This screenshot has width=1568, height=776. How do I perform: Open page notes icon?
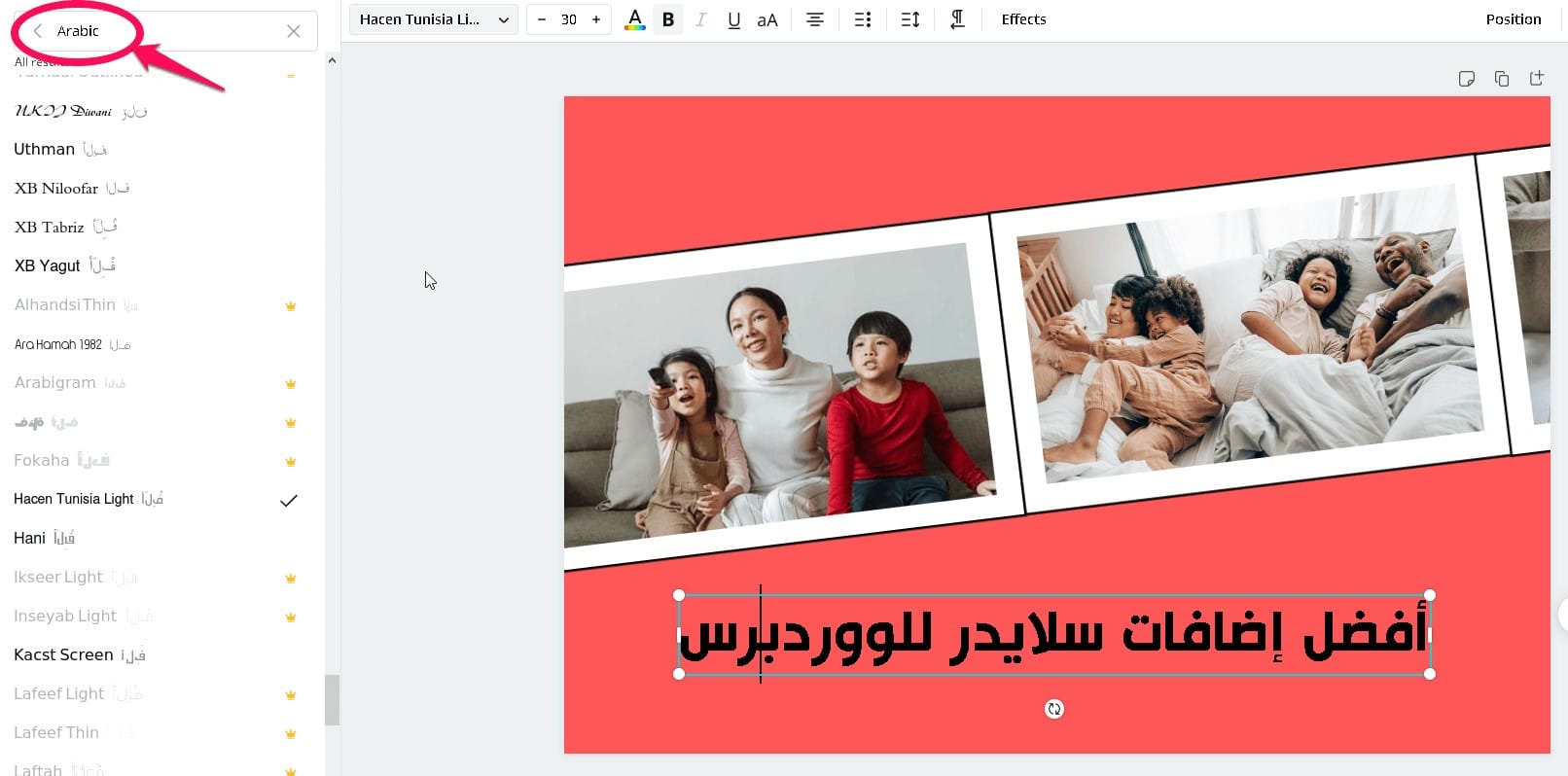click(1467, 79)
